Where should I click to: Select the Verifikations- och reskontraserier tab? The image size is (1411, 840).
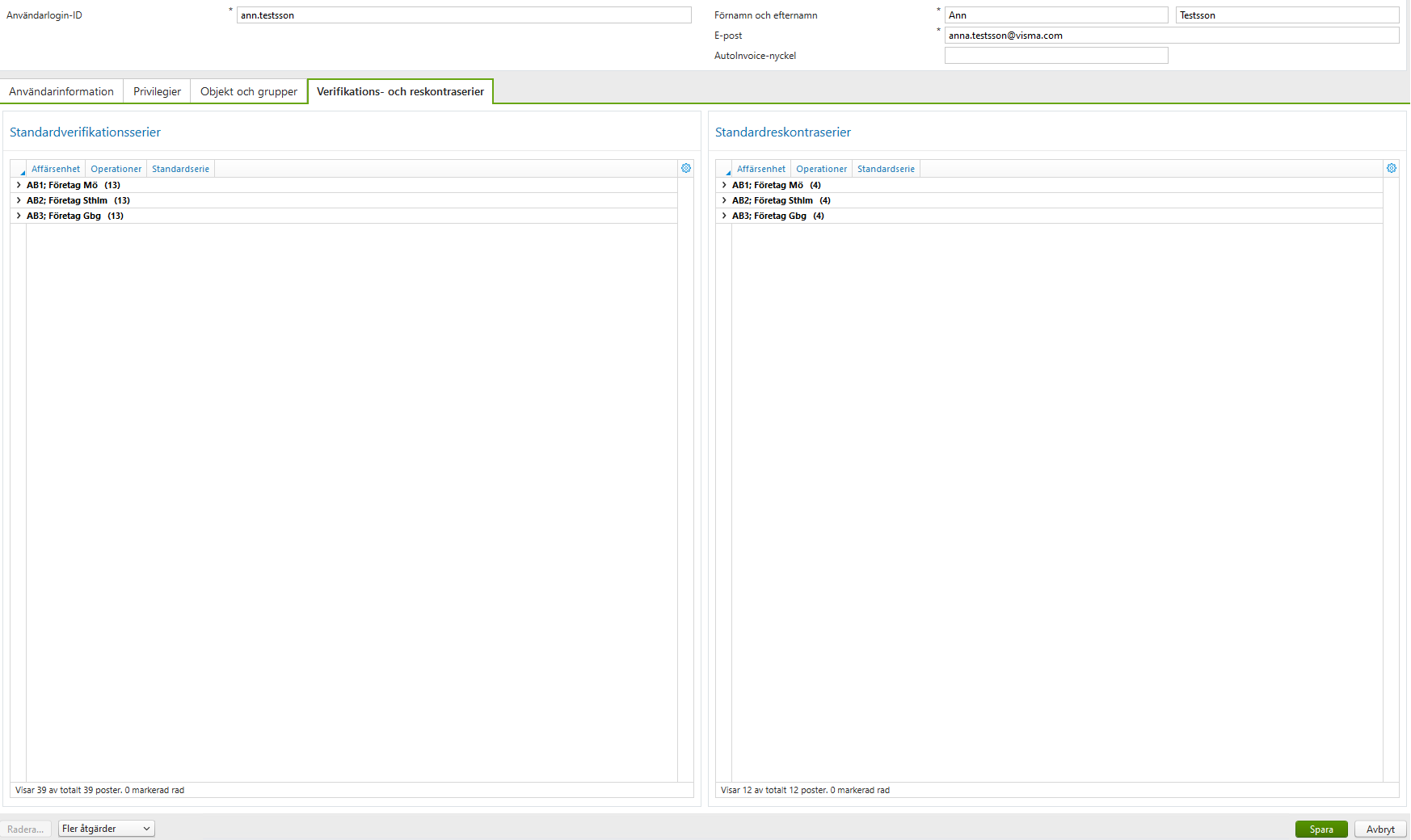coord(399,91)
